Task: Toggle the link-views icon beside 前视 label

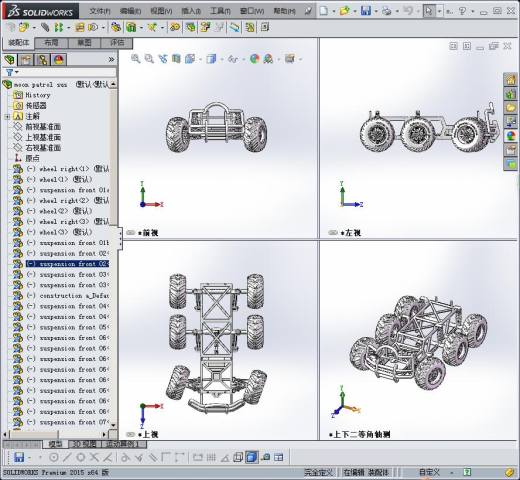Action: [131, 233]
